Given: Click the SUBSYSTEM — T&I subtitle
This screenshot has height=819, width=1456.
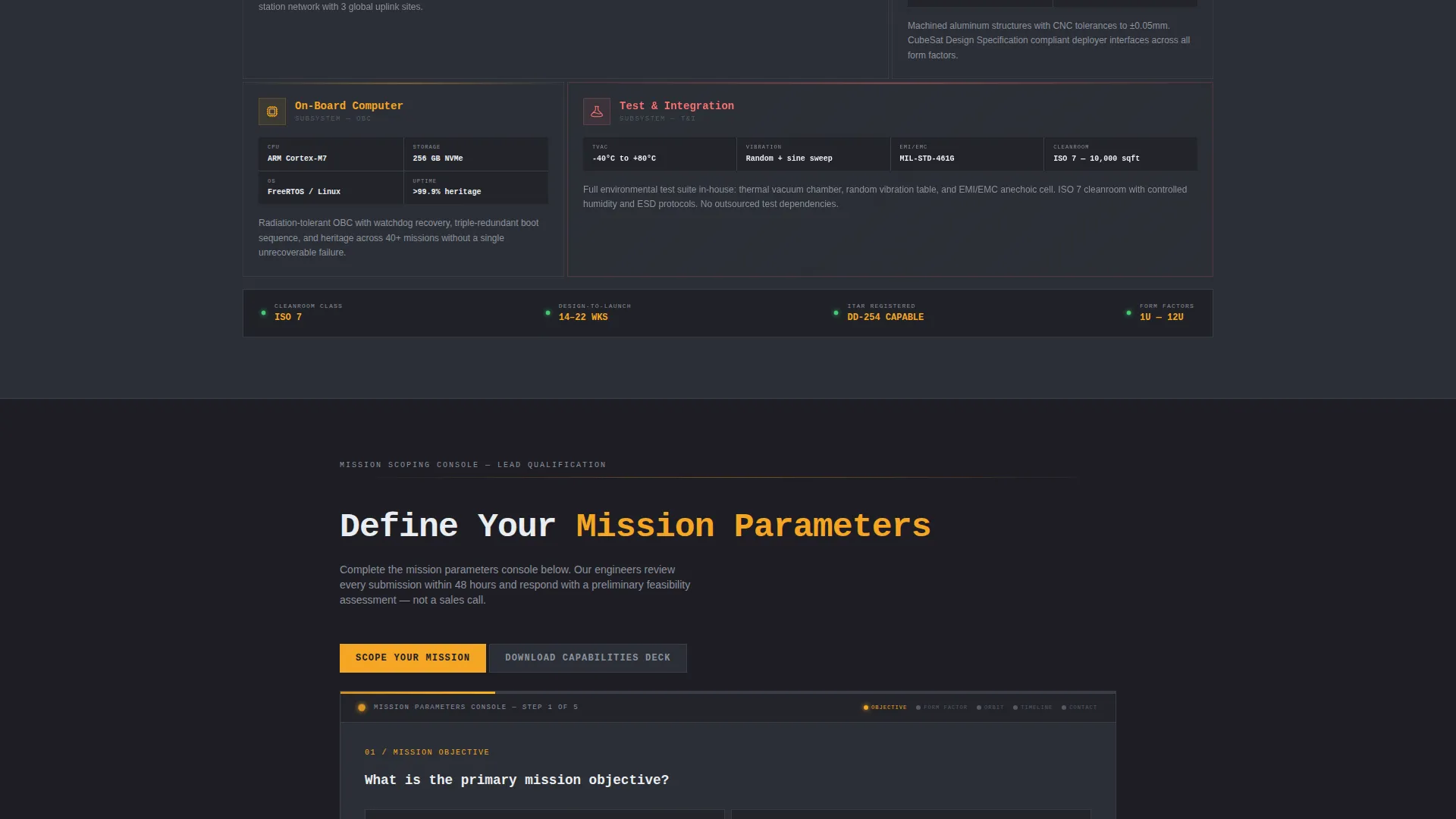Looking at the screenshot, I should [657, 119].
